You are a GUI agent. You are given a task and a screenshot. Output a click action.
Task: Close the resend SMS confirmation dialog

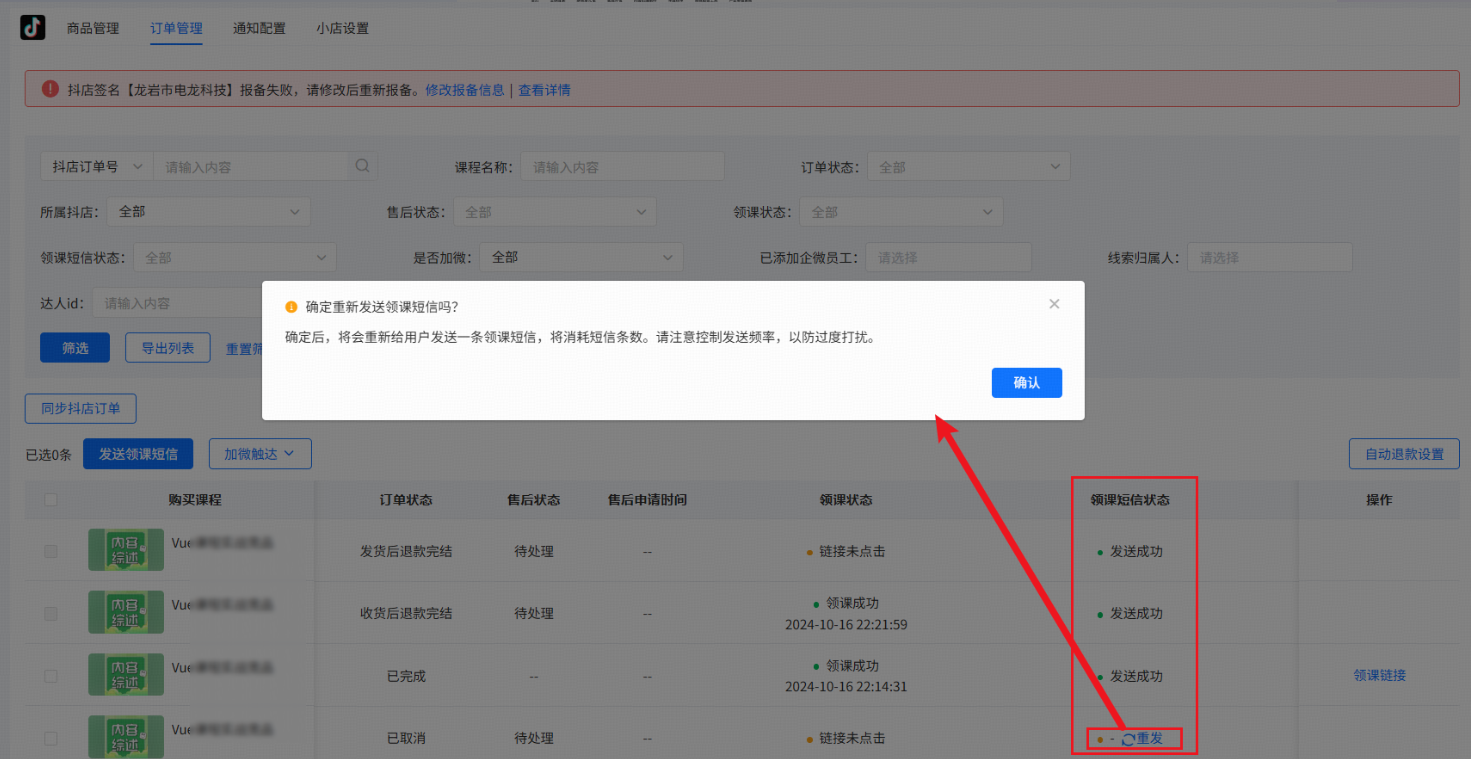pyautogui.click(x=1053, y=303)
